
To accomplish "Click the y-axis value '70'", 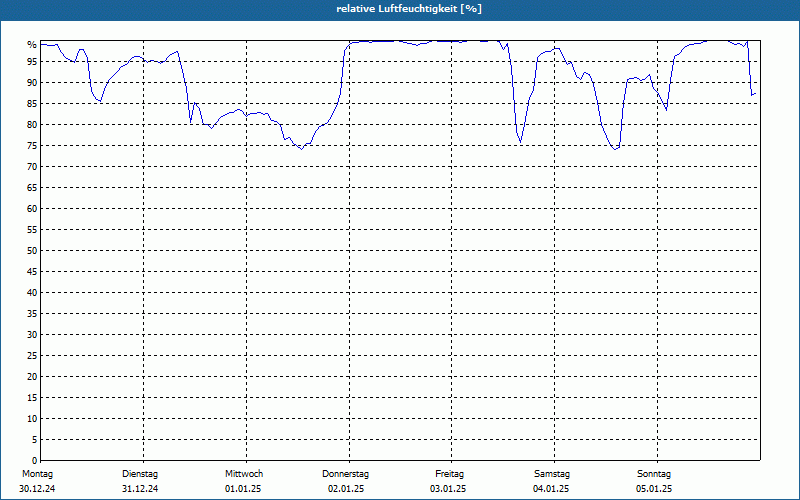I will [32, 167].
